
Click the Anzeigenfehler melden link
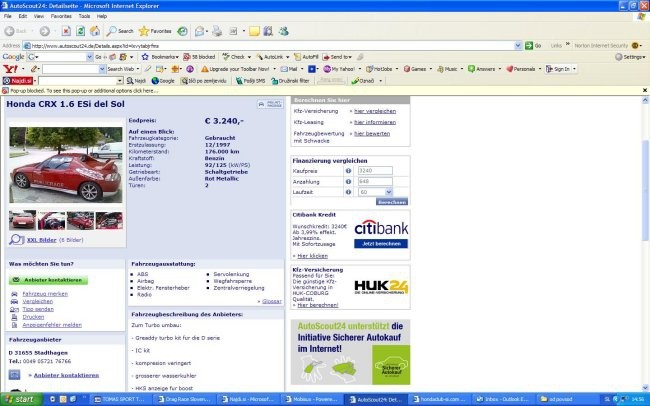coord(52,325)
